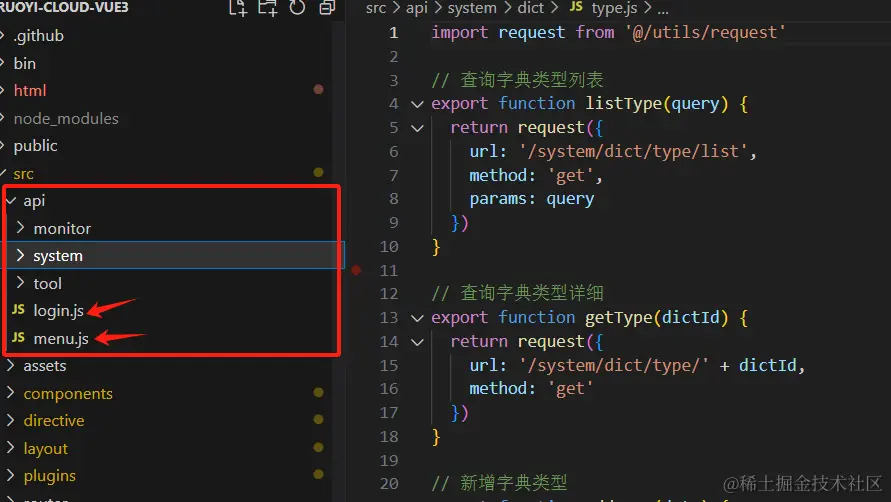Viewport: 891px width, 502px height.
Task: Select the src folder
Action: (x=23, y=173)
